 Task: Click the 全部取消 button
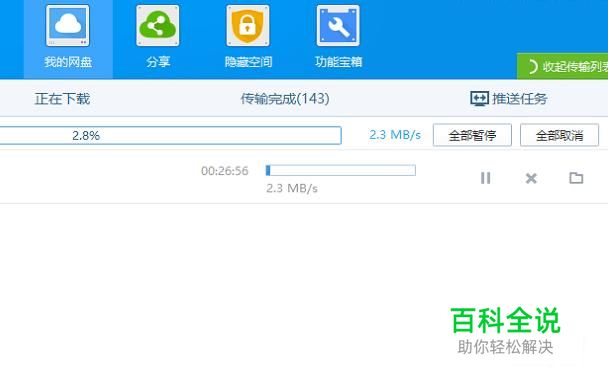[x=560, y=135]
